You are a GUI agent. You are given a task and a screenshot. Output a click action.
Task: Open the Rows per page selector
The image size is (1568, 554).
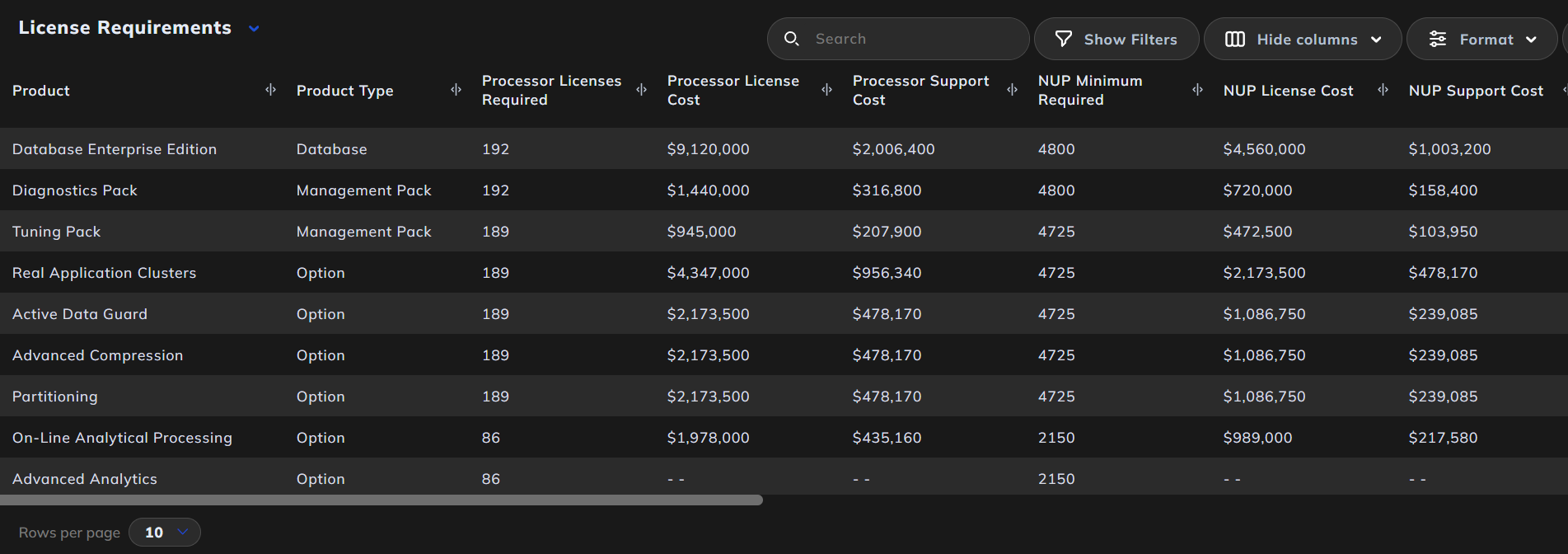click(165, 533)
